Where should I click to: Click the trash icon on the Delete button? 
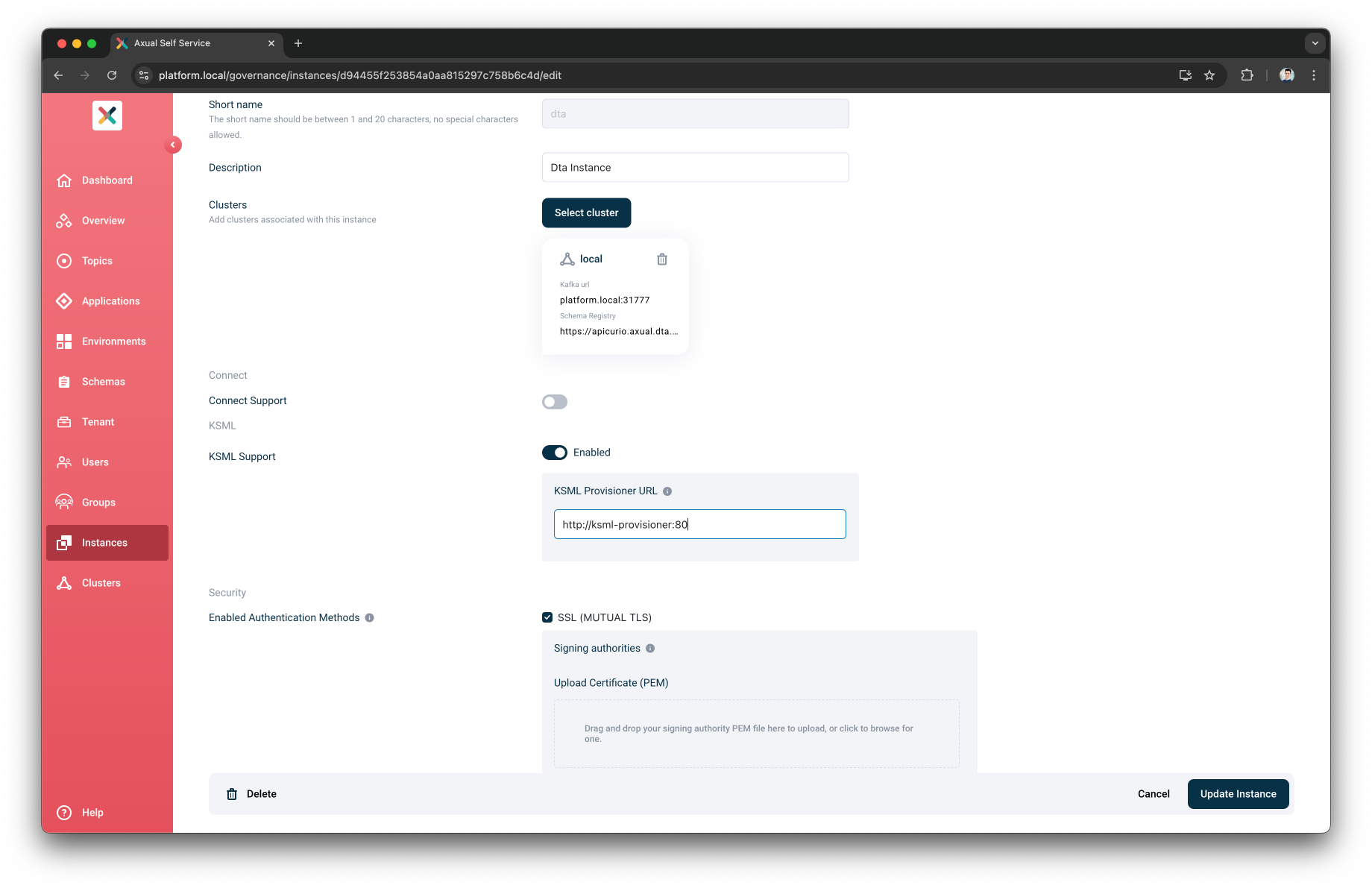click(232, 794)
